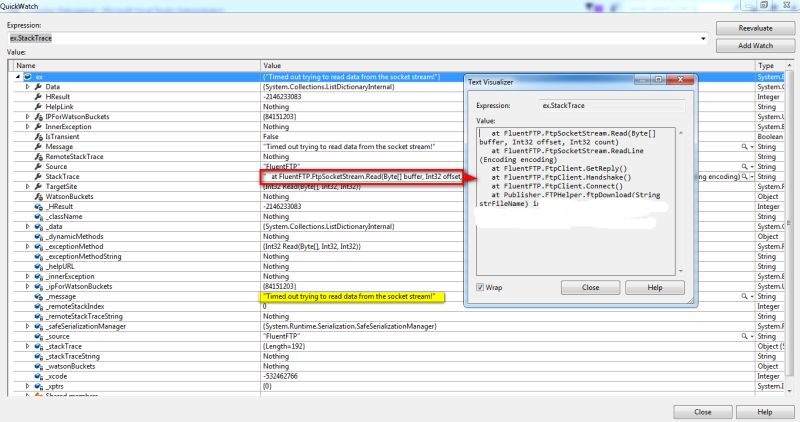Toggle the Wrap checkbox

(x=480, y=287)
